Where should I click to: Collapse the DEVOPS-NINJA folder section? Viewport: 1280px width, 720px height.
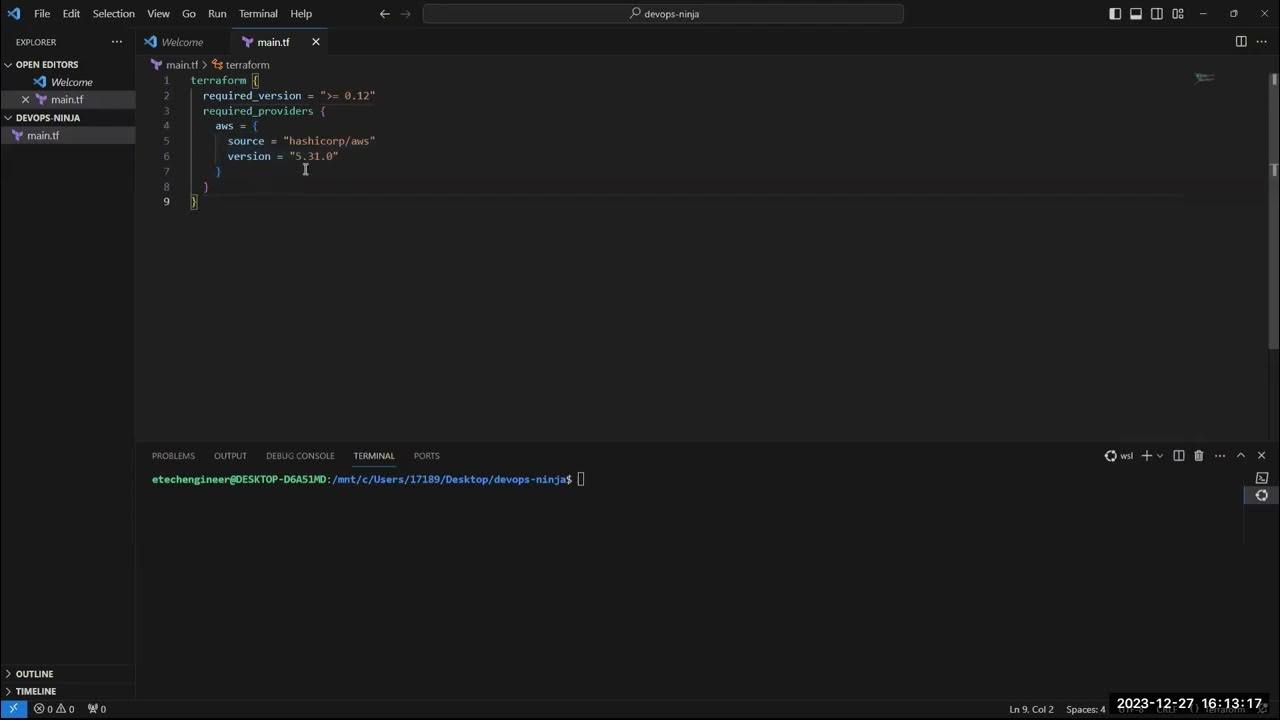[x=47, y=118]
